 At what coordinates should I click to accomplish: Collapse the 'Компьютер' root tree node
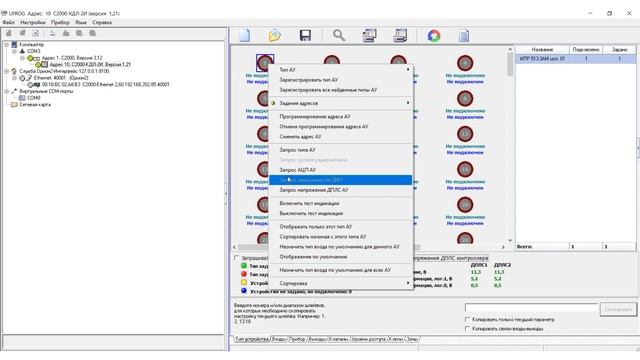7,44
